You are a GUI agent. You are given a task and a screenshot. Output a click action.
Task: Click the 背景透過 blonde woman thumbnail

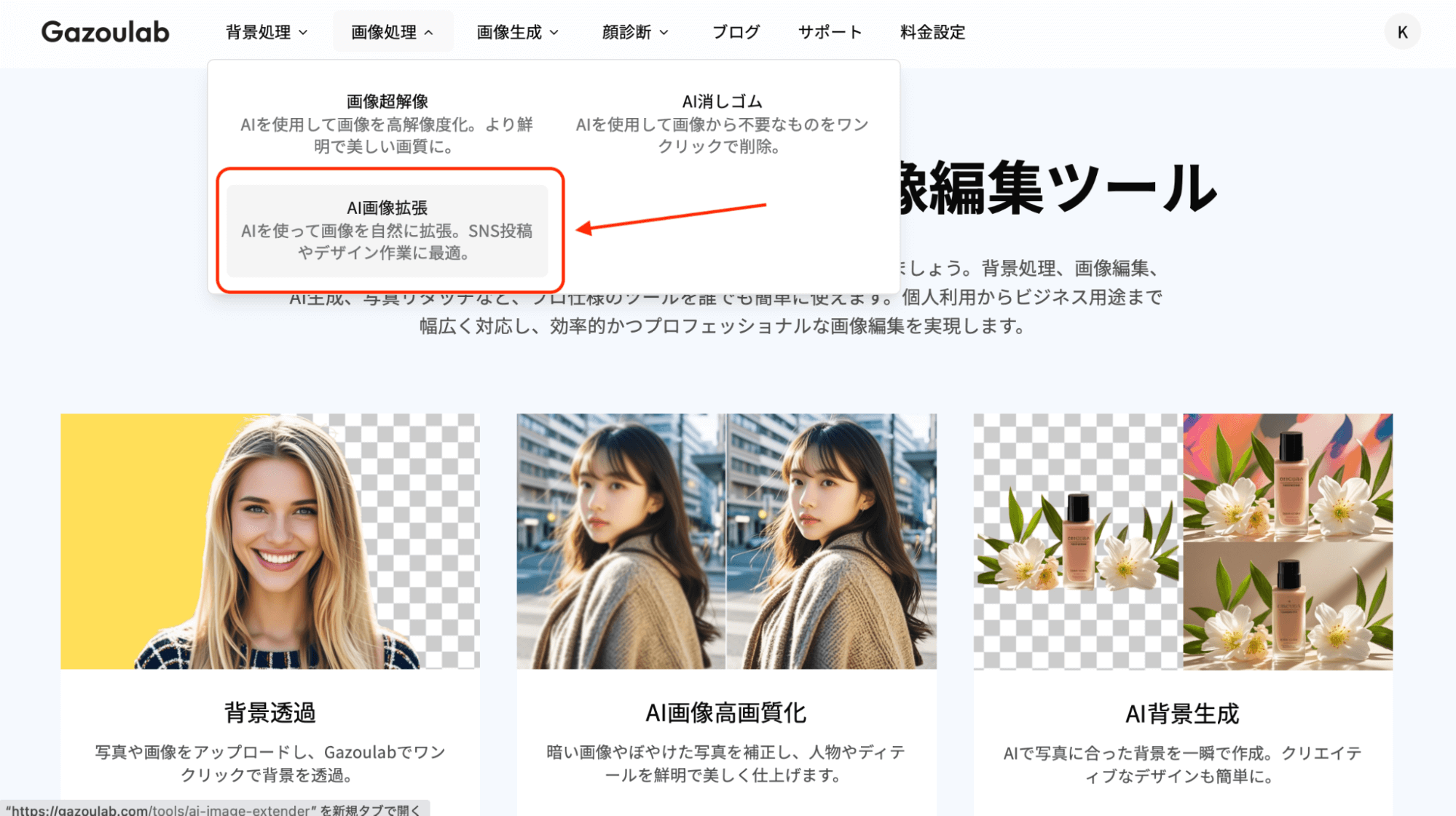269,541
